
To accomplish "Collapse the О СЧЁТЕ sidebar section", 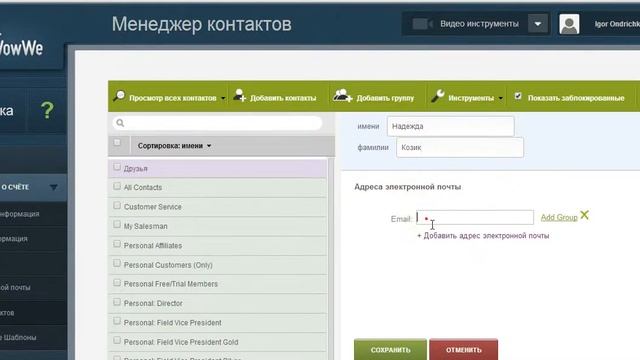I will pyautogui.click(x=53, y=187).
